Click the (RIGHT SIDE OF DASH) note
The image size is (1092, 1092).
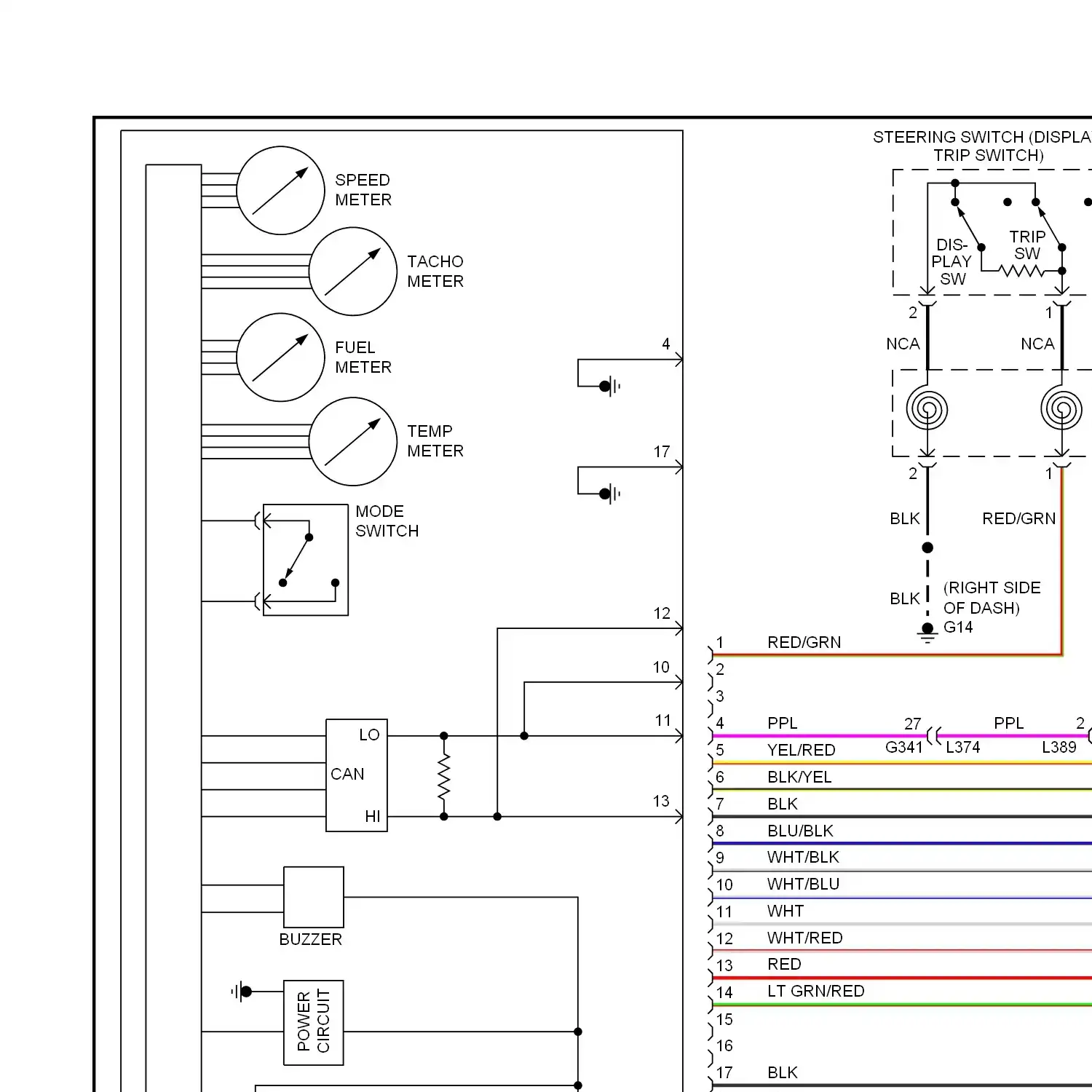992,598
